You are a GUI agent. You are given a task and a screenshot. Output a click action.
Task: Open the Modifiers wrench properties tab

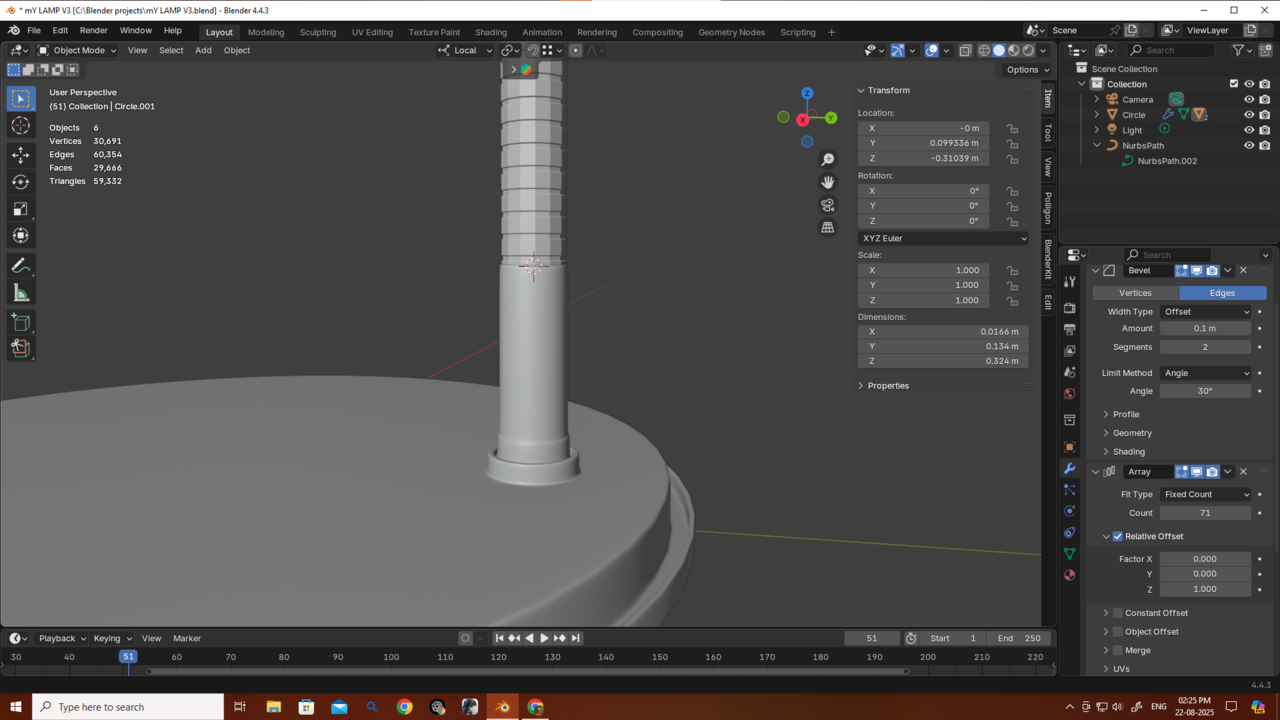(x=1069, y=469)
